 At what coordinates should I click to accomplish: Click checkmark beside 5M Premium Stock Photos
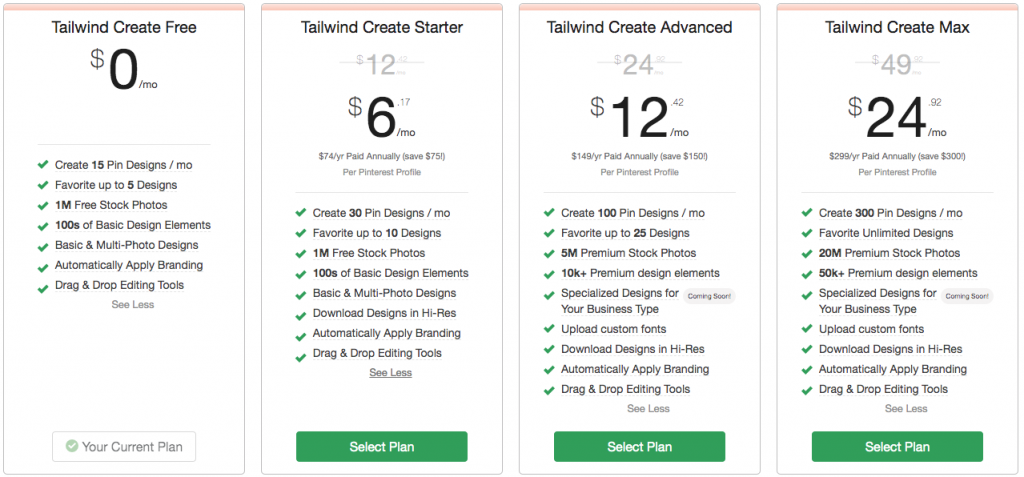click(549, 254)
